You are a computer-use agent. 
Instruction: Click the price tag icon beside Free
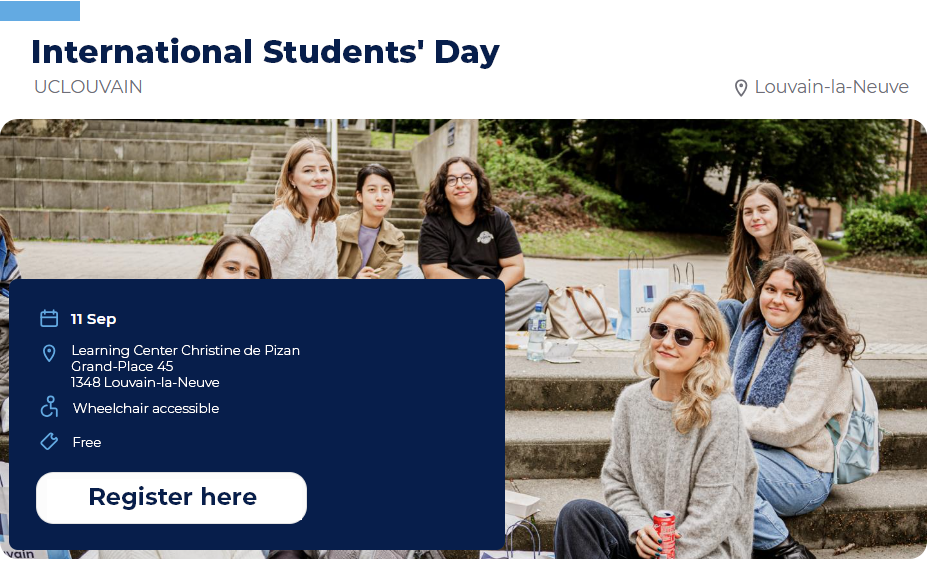pos(49,442)
